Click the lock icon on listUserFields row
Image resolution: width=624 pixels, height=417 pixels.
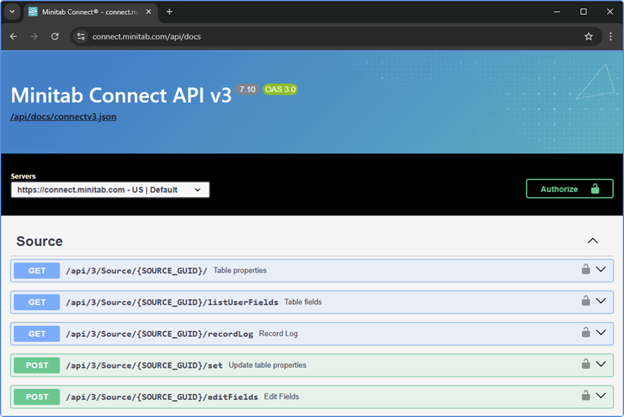coord(586,301)
